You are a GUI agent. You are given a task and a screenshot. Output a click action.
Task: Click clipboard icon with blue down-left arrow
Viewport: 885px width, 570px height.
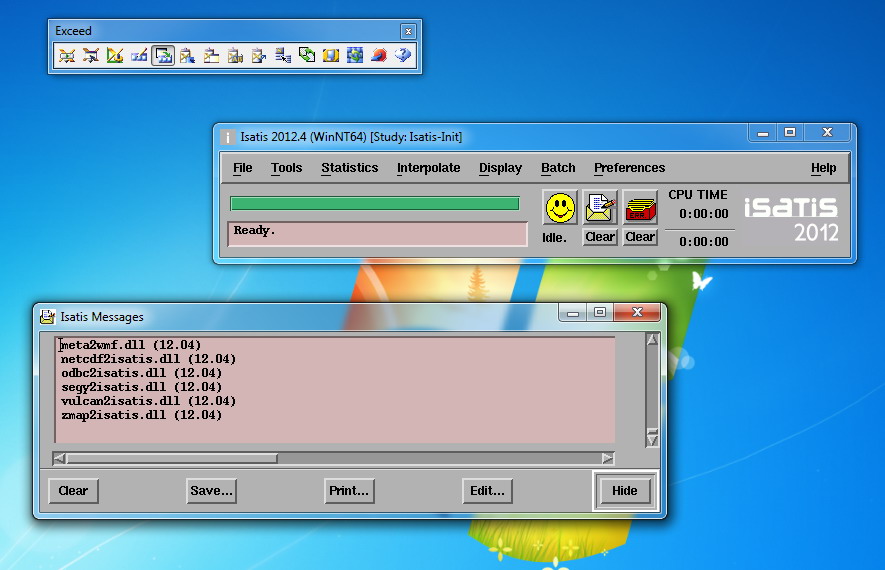[187, 55]
